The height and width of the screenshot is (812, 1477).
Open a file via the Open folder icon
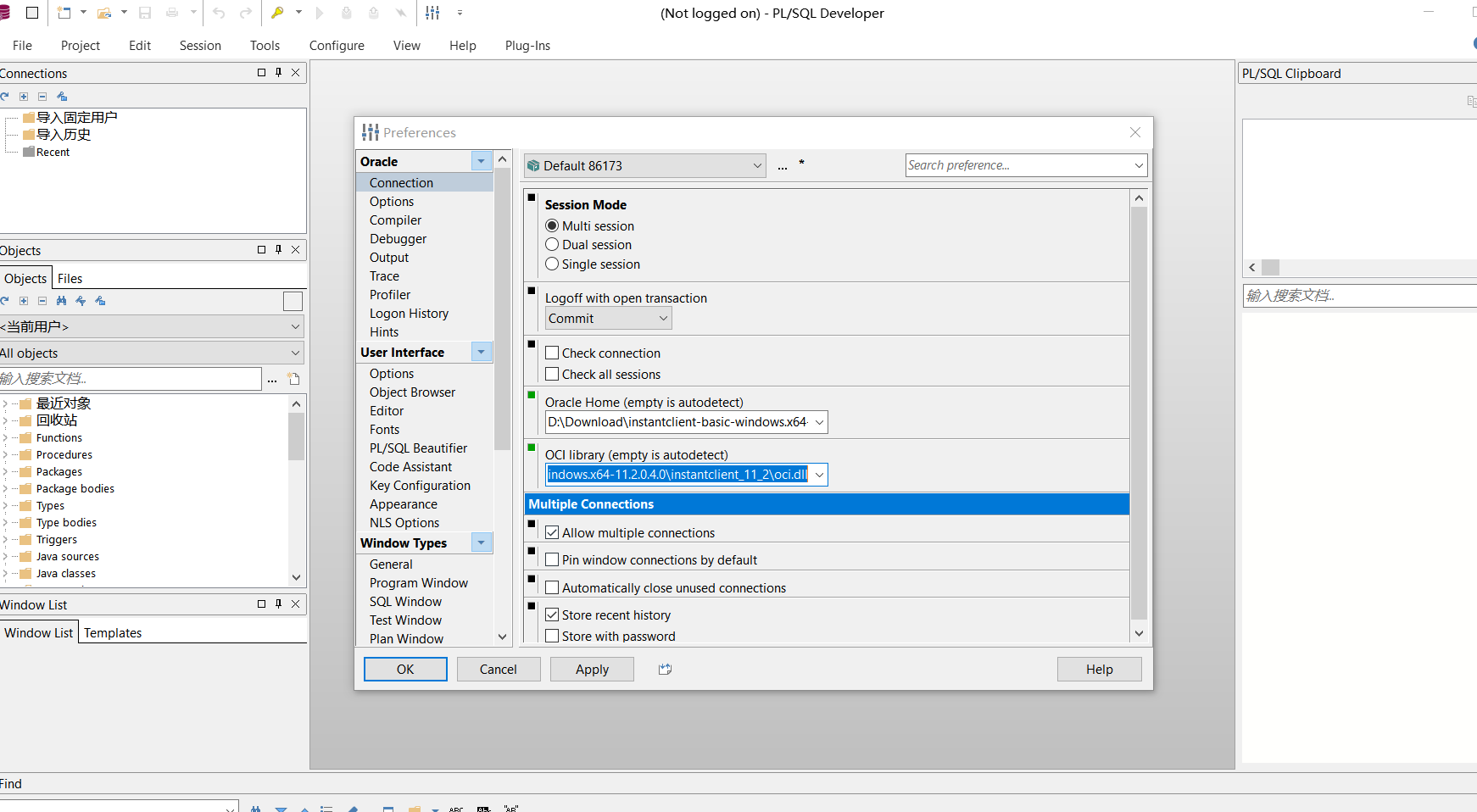pos(103,13)
